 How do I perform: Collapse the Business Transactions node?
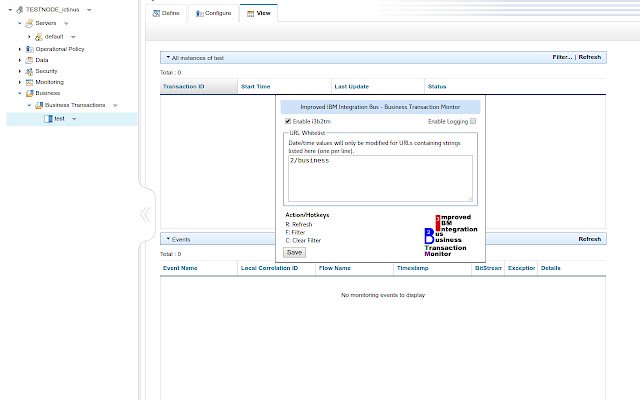pos(29,105)
